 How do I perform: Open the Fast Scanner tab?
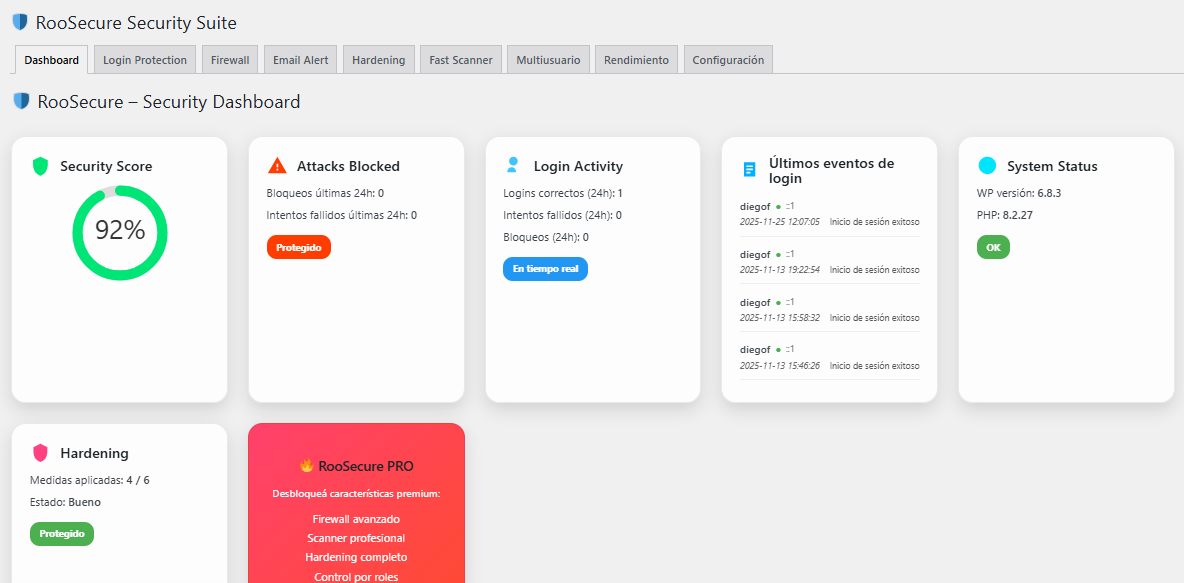[x=461, y=60]
